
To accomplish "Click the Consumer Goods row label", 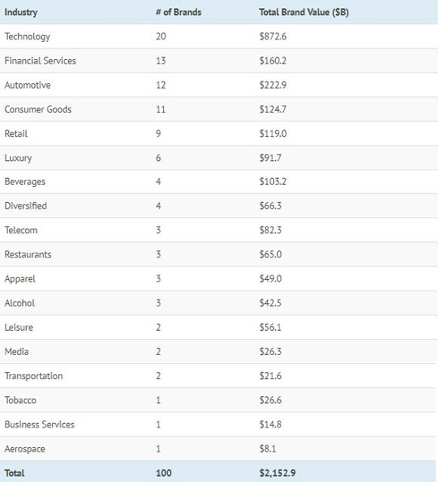I will click(38, 109).
